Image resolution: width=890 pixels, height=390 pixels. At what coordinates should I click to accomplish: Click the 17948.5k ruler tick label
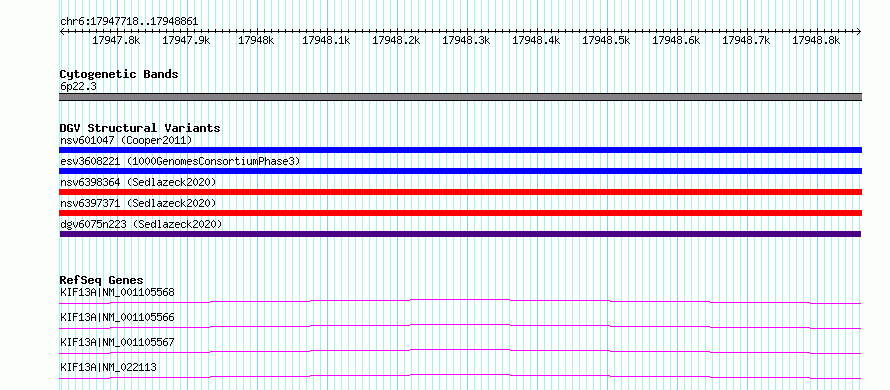[x=606, y=40]
